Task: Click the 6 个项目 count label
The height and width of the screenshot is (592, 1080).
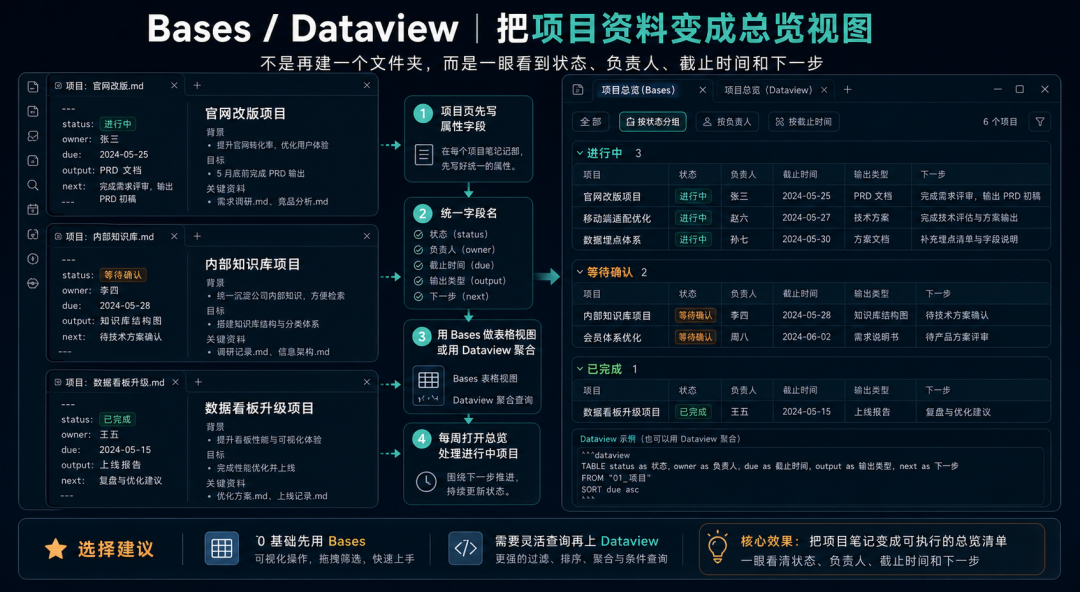Action: click(999, 122)
